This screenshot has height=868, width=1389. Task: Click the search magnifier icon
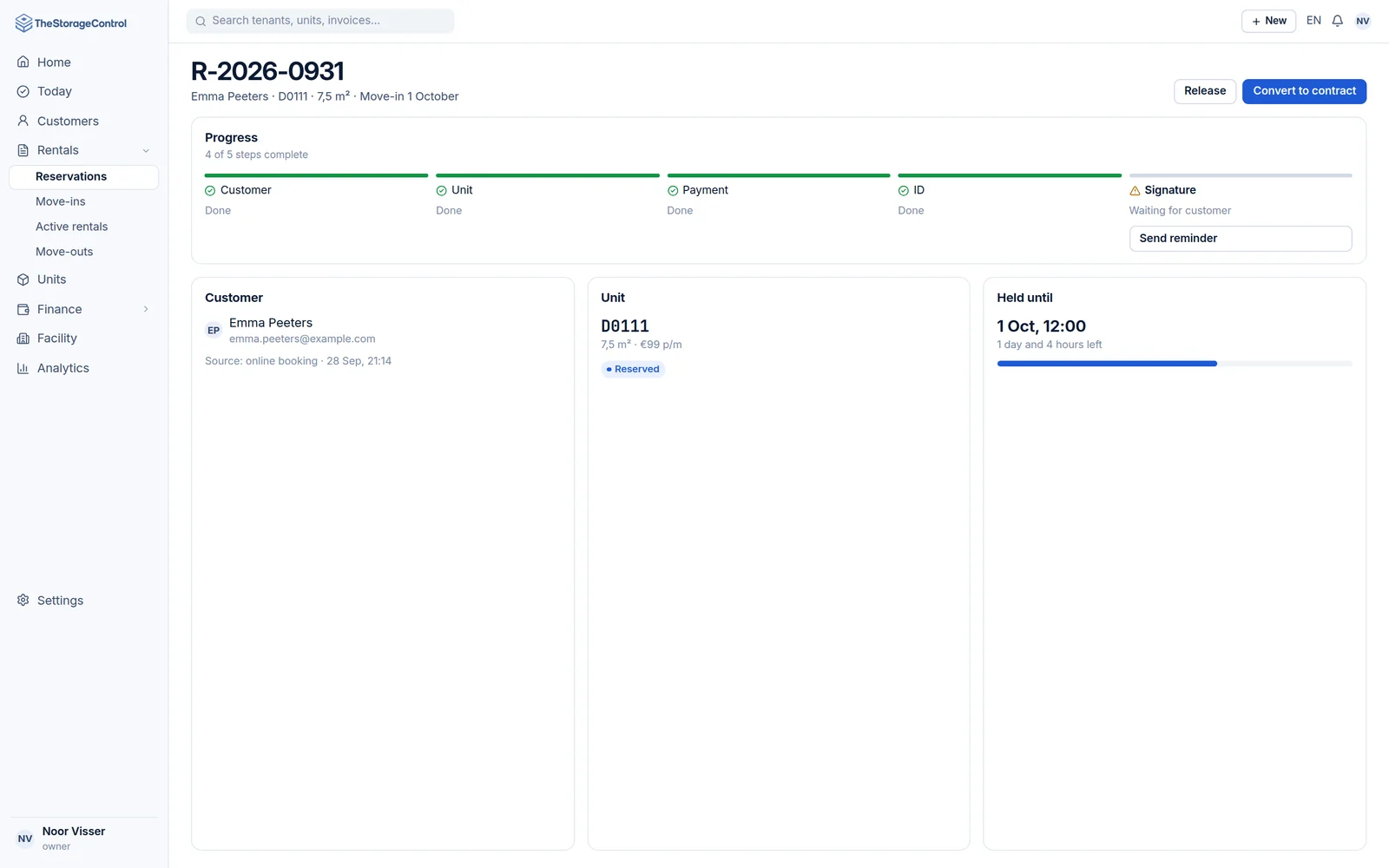pos(201,21)
